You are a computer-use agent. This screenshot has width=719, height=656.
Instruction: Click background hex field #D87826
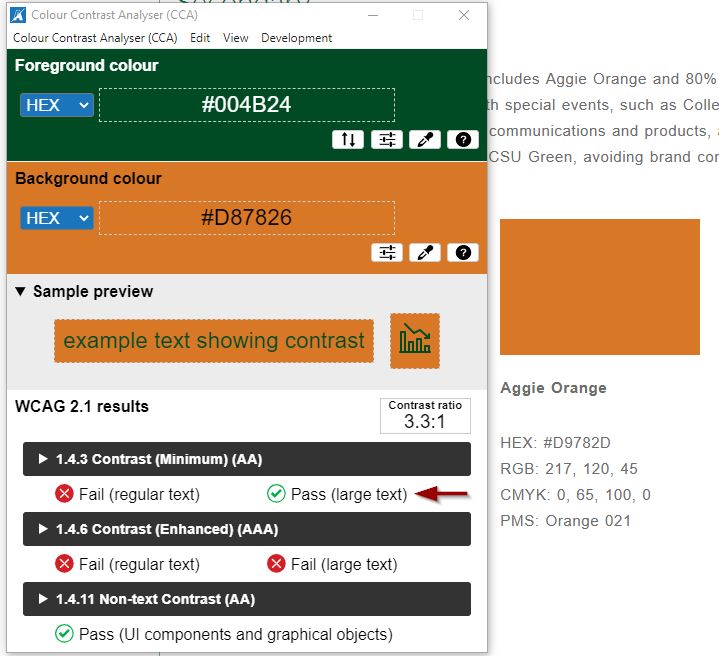[247, 218]
